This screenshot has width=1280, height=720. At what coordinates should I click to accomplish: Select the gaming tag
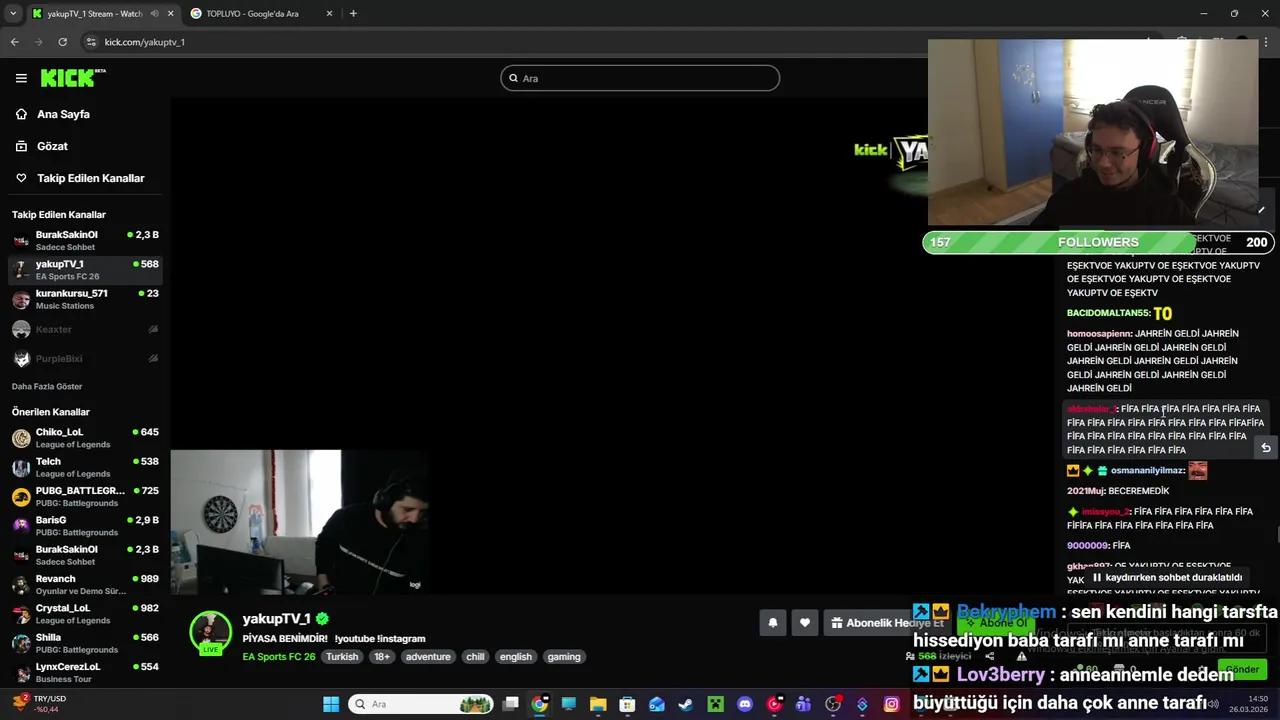(564, 657)
